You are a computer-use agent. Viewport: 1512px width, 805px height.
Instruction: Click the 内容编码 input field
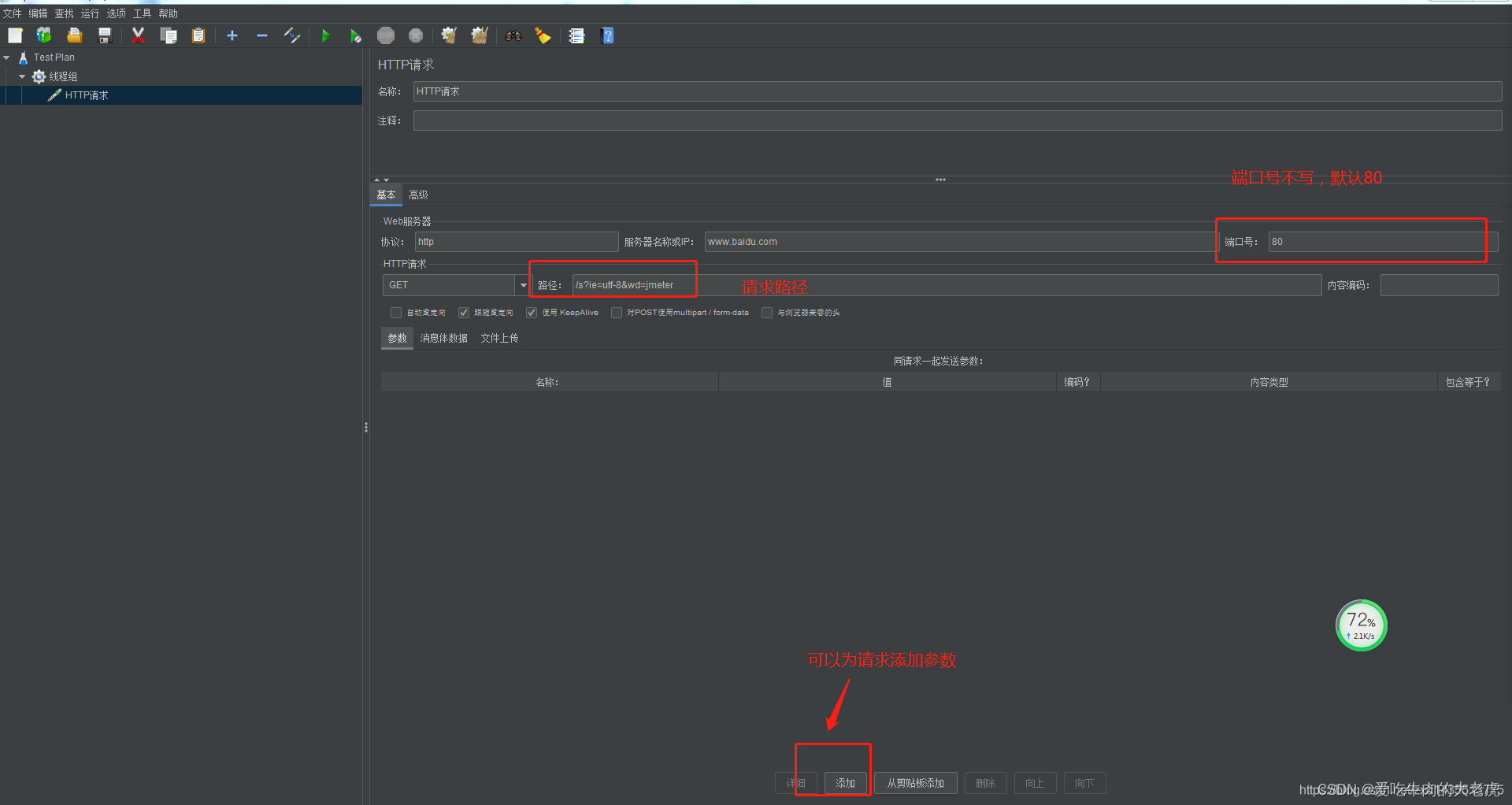1440,285
